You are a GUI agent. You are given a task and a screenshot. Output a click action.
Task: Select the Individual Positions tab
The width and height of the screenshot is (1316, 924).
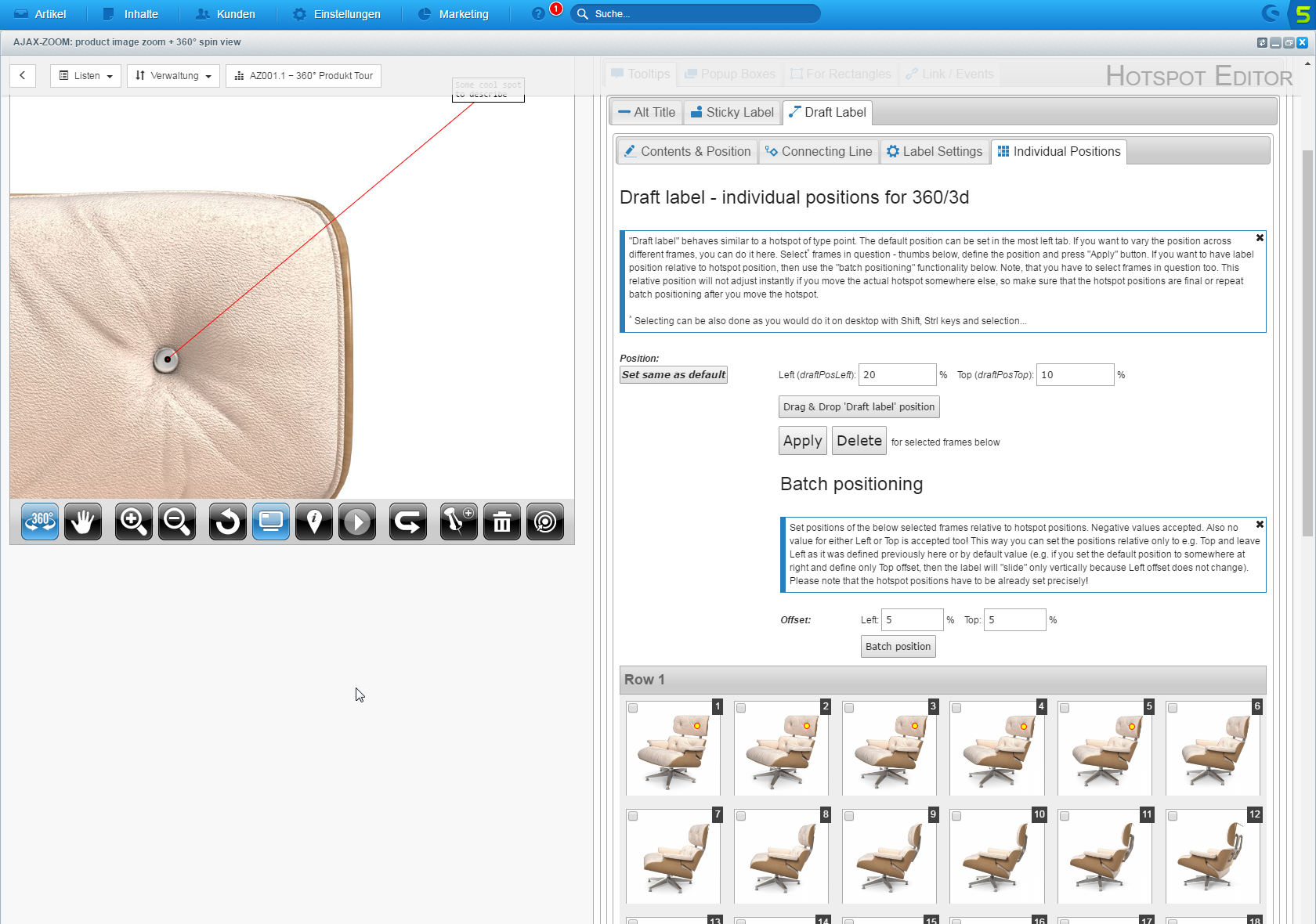[1059, 151]
